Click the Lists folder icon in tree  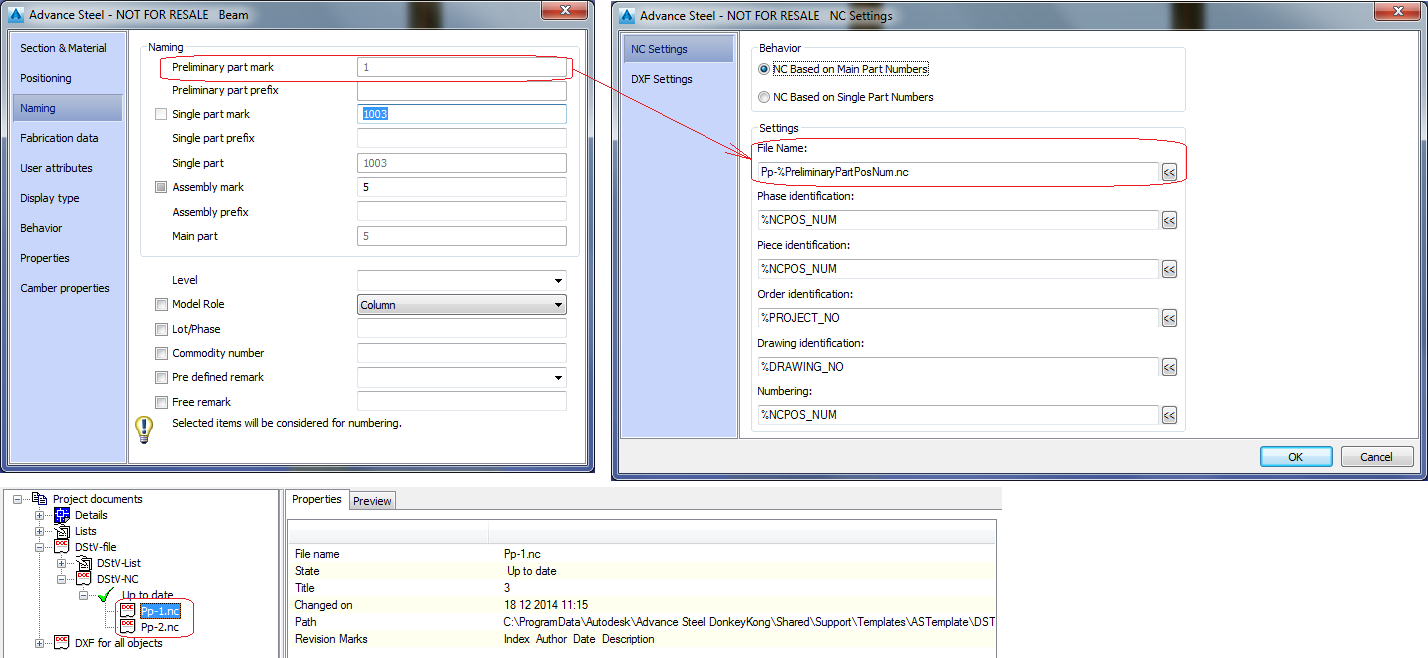[x=62, y=531]
